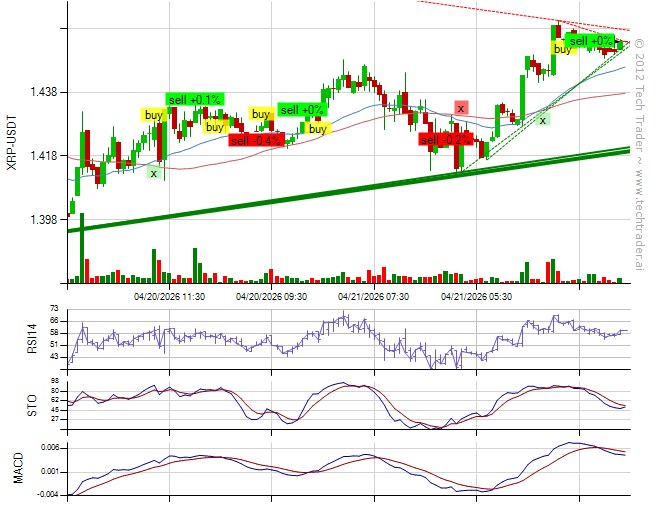
Task: Click the 1.418 price axis label
Action: (x=44, y=155)
